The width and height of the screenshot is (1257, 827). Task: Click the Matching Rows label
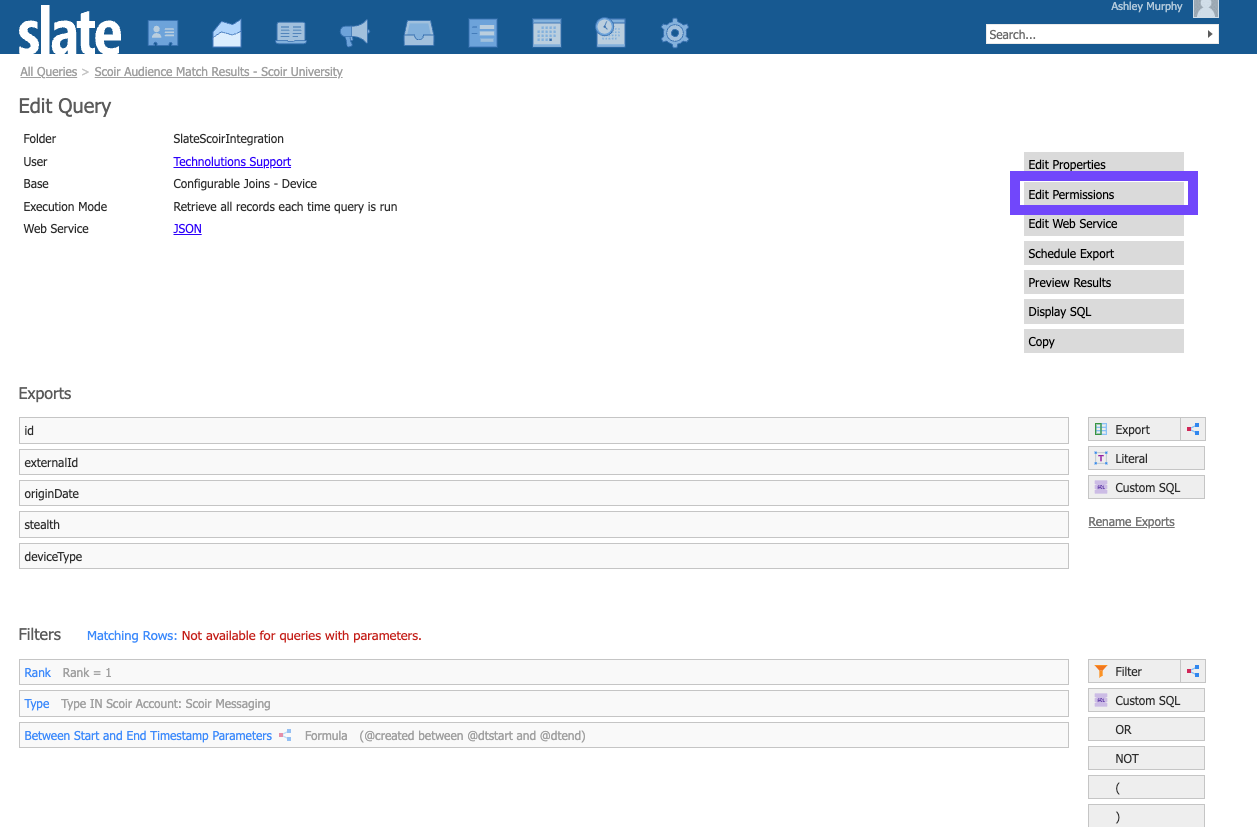coord(132,636)
